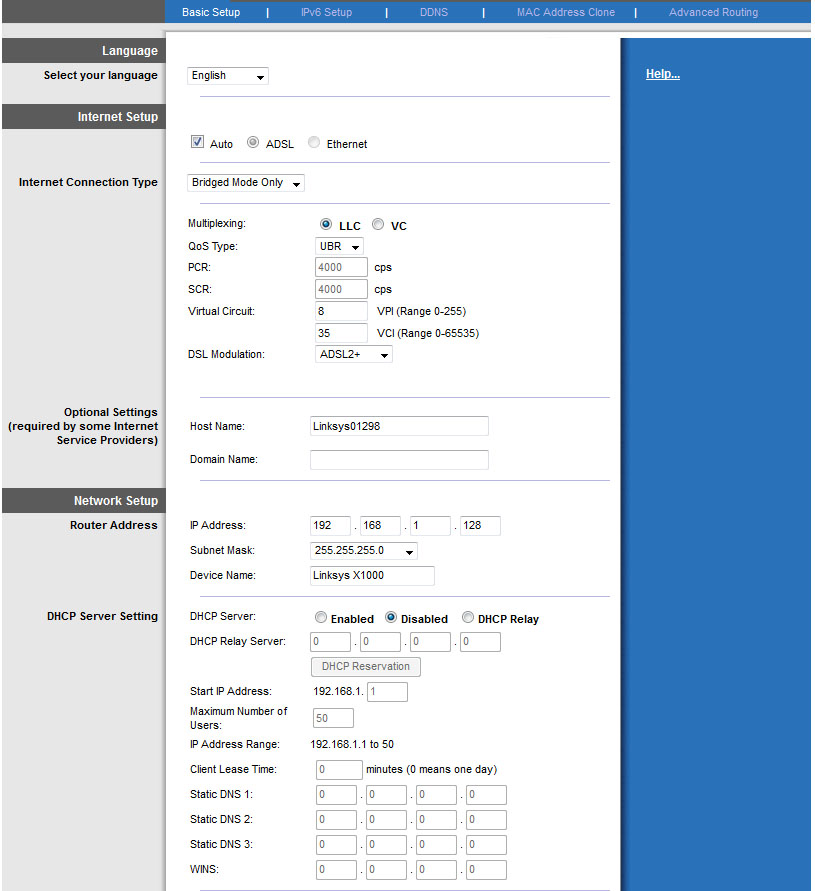Open the Internet Connection Type dropdown
Screen dimensions: 815x891
pyautogui.click(x=246, y=183)
